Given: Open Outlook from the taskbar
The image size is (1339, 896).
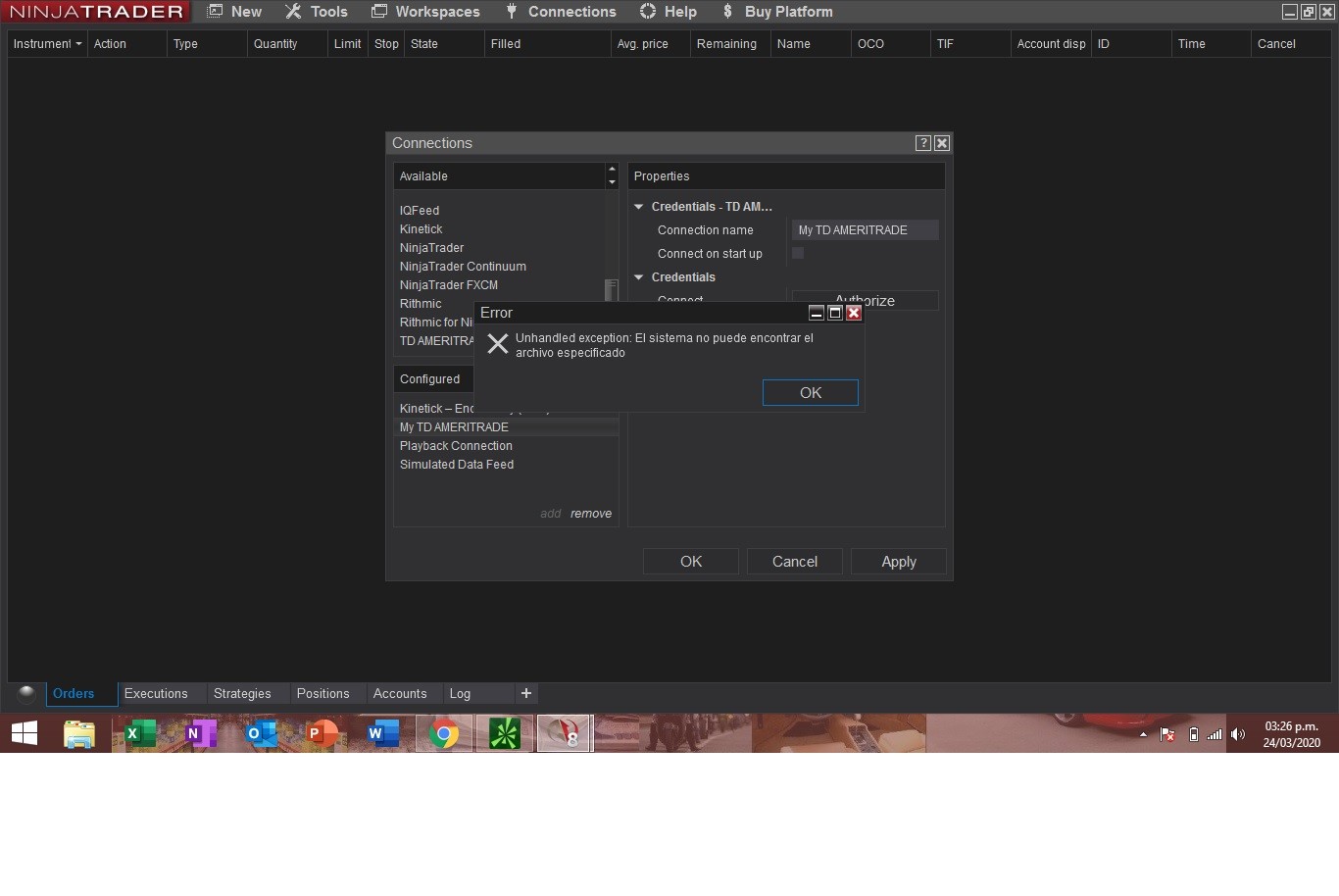Looking at the screenshot, I should (262, 733).
